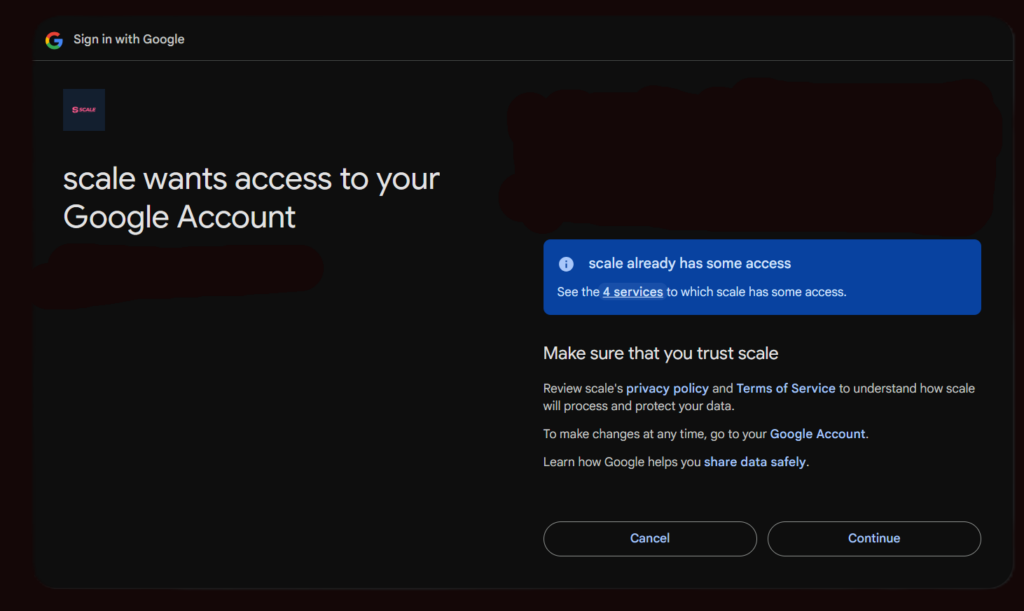Click 'Sign in with Google' header text
The image size is (1024, 611).
point(129,39)
